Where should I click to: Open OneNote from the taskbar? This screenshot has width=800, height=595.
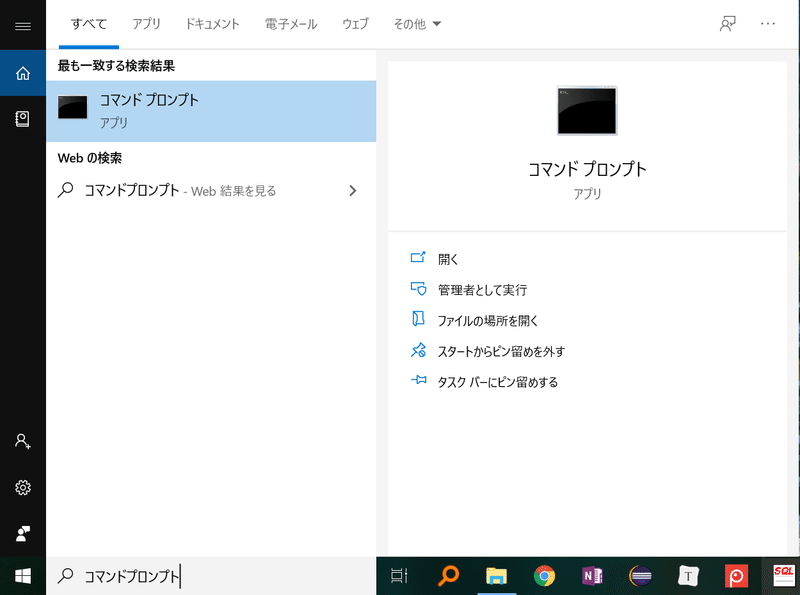pos(592,576)
